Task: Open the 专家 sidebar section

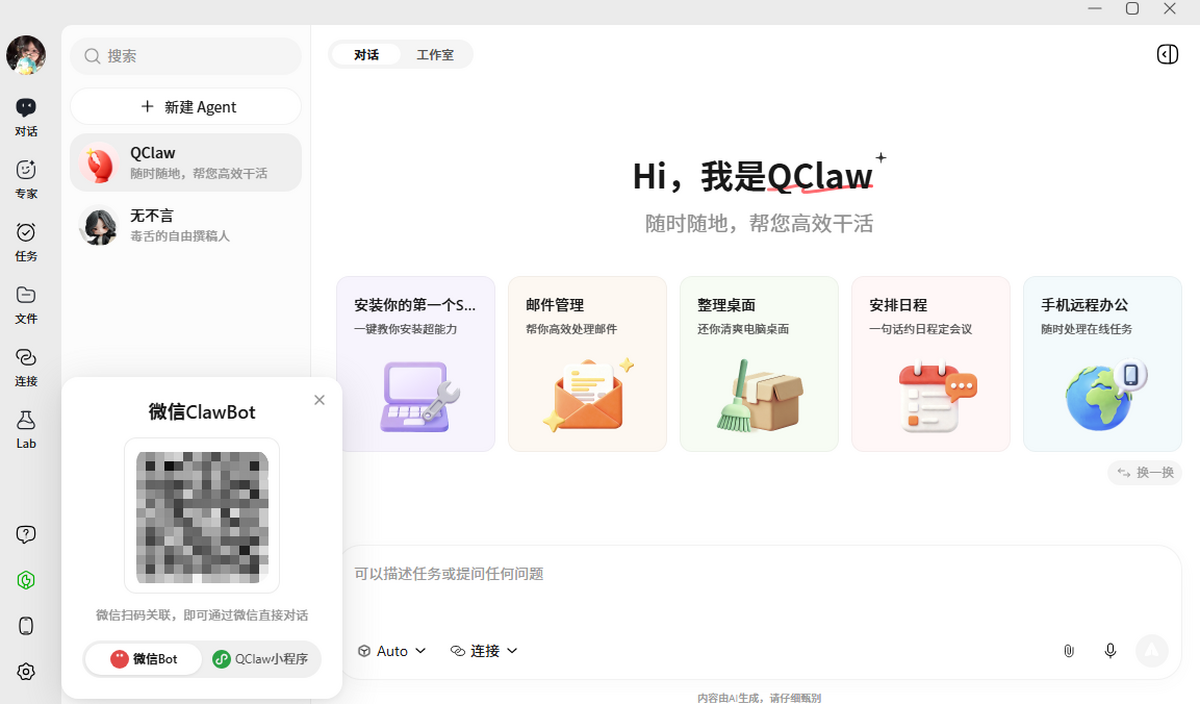Action: point(26,180)
